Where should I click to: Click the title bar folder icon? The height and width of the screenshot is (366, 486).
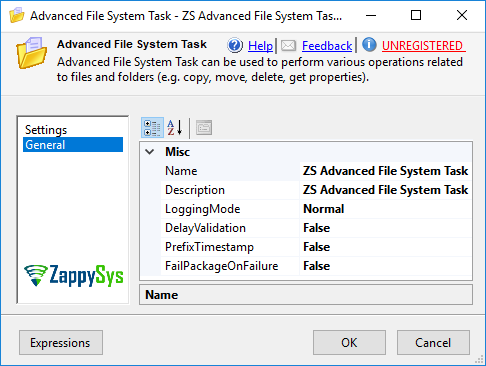pos(17,15)
